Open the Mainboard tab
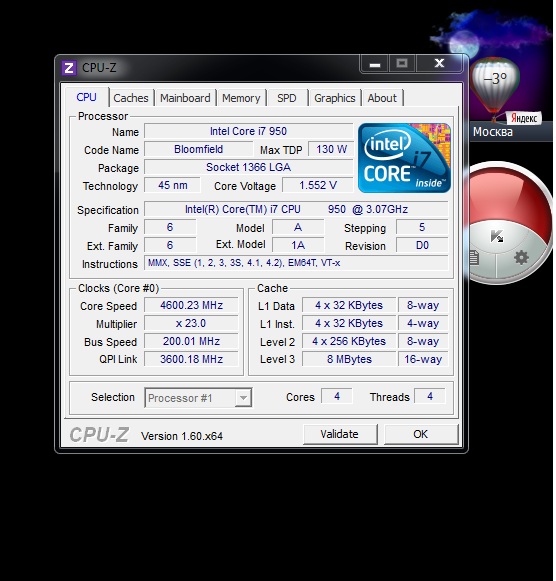 tap(185, 98)
